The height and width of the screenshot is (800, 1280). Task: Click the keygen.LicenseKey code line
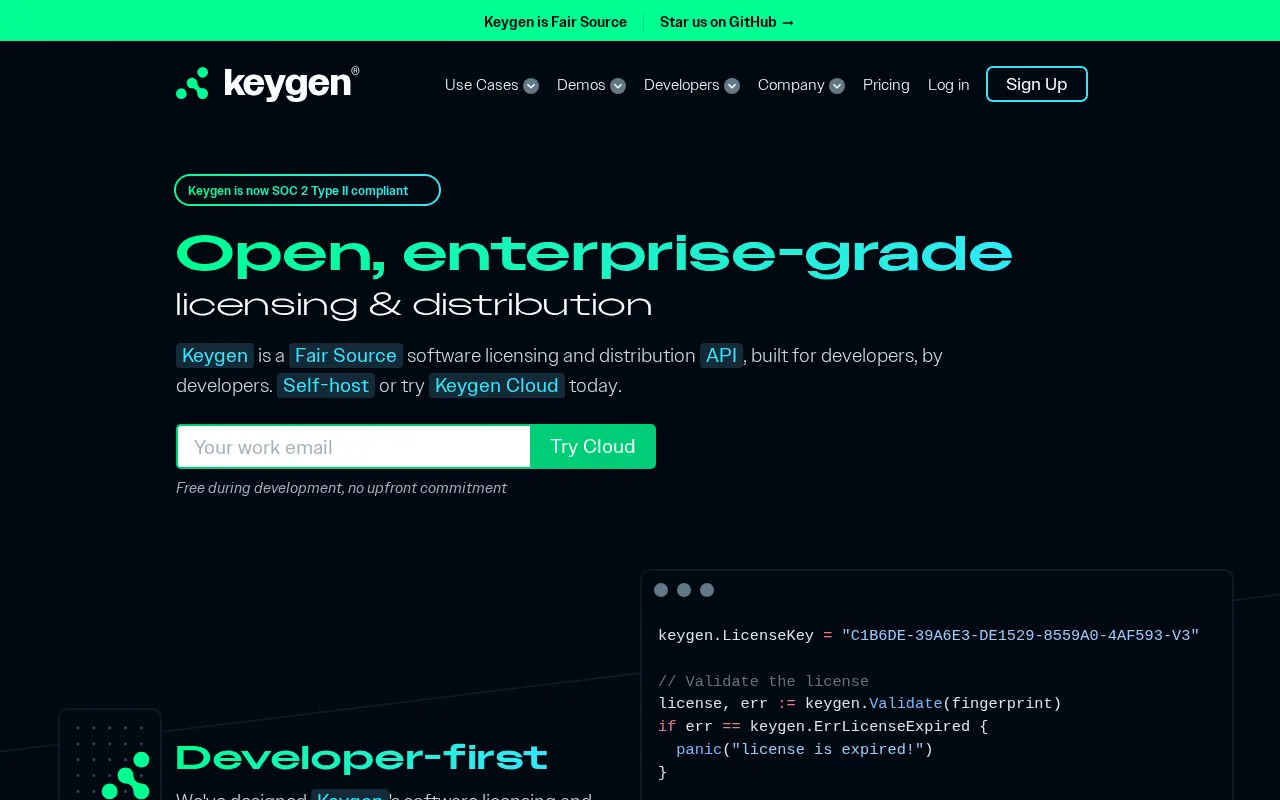click(928, 636)
